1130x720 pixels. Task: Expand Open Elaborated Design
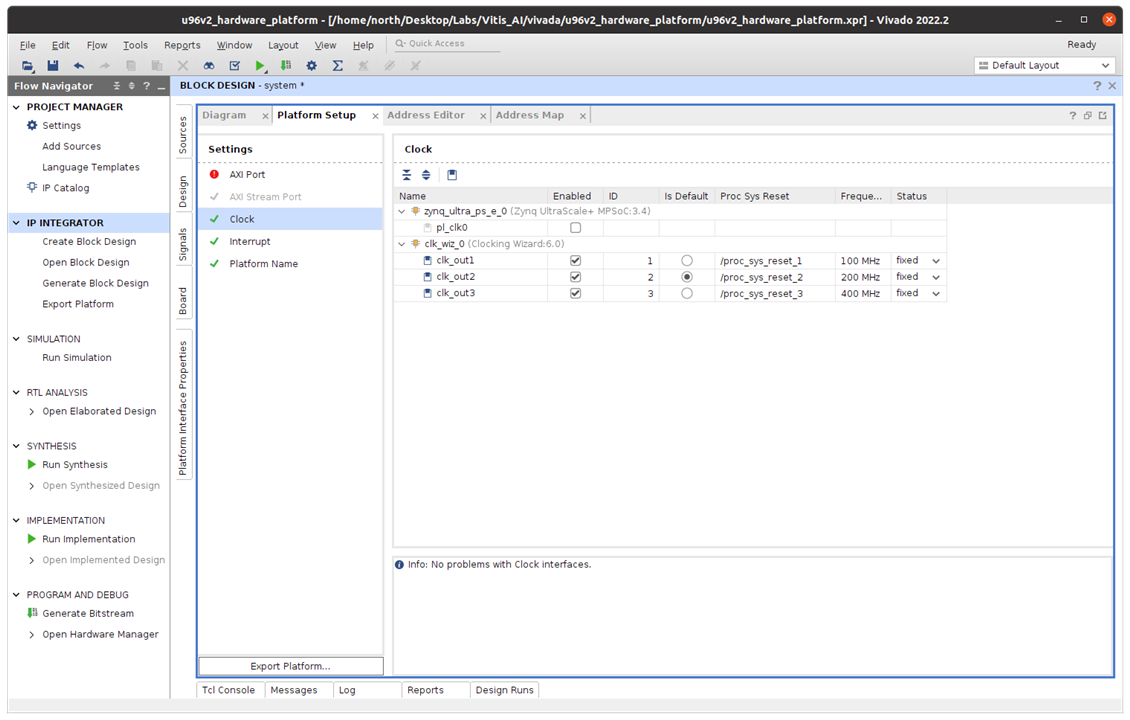tap(32, 412)
